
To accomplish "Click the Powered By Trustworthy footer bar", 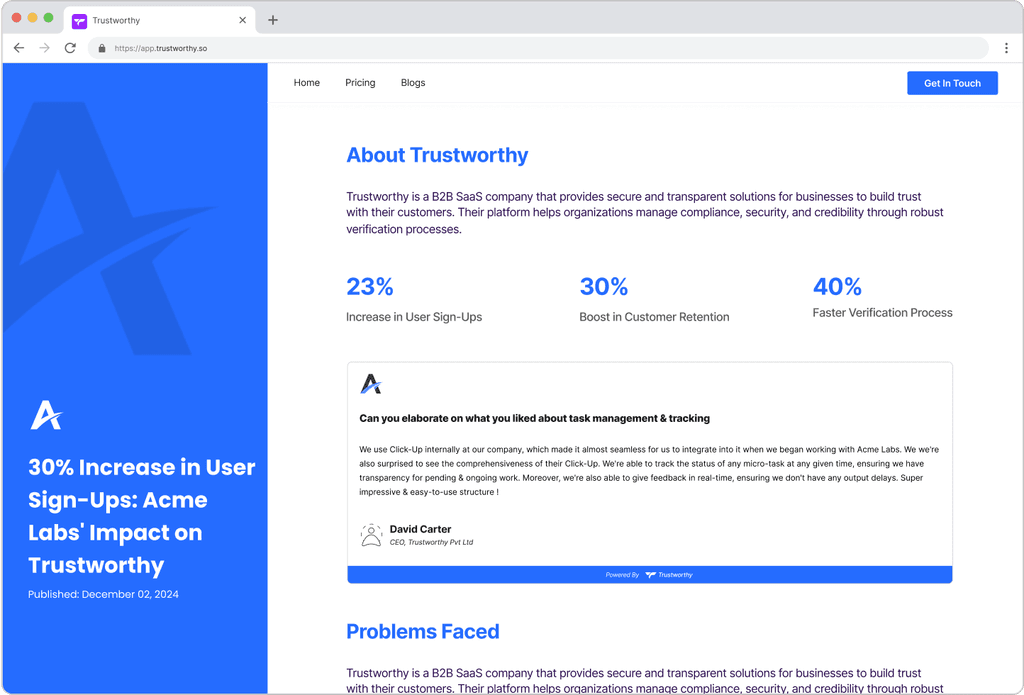I will tap(650, 575).
